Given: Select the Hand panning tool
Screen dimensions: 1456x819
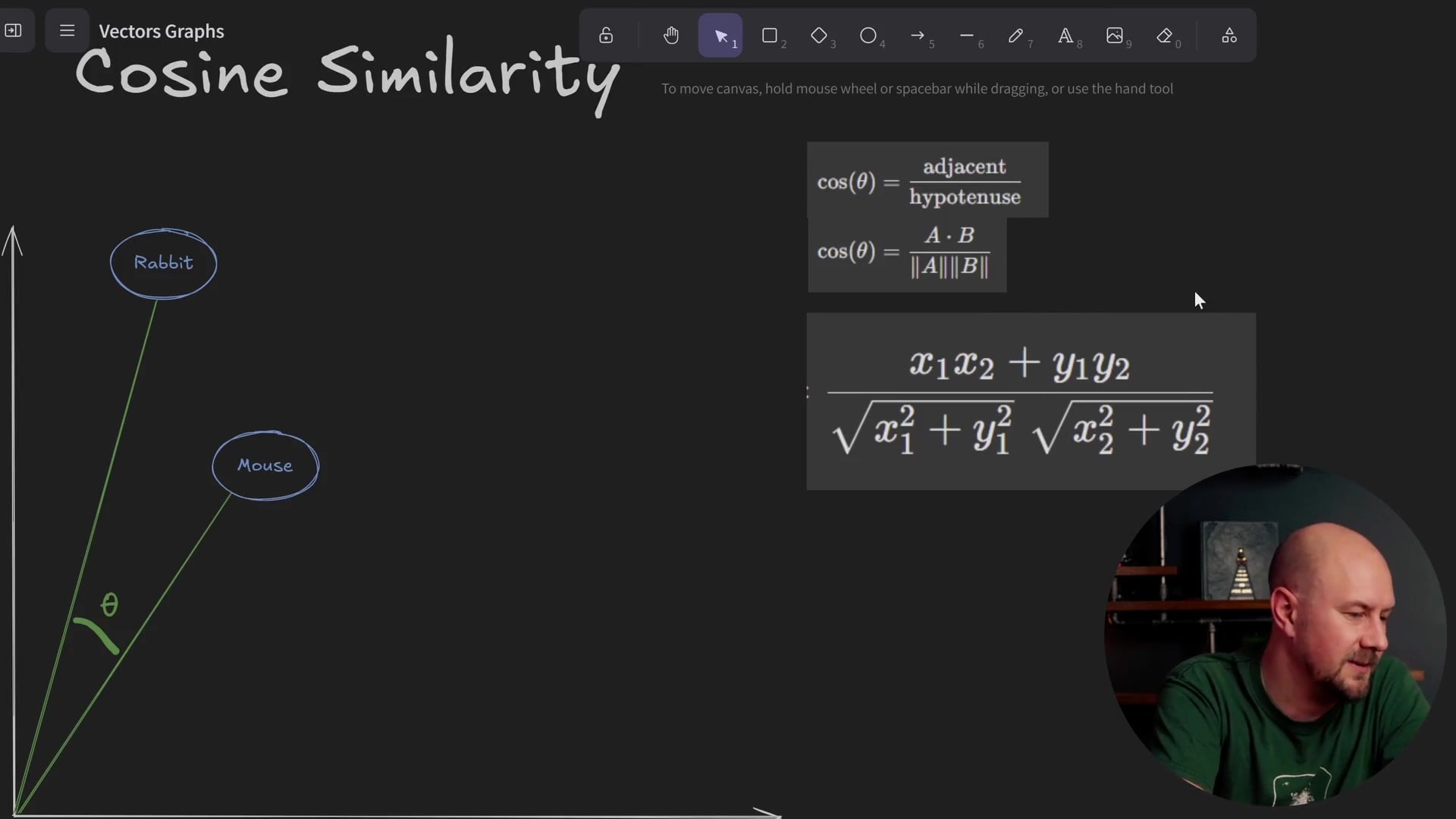Looking at the screenshot, I should (x=671, y=36).
